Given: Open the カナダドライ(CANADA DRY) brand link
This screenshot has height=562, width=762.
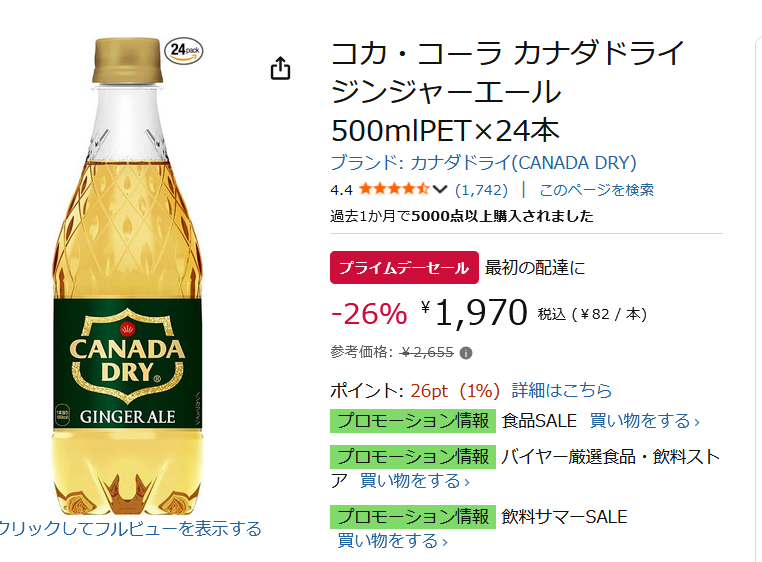Looking at the screenshot, I should [483, 163].
